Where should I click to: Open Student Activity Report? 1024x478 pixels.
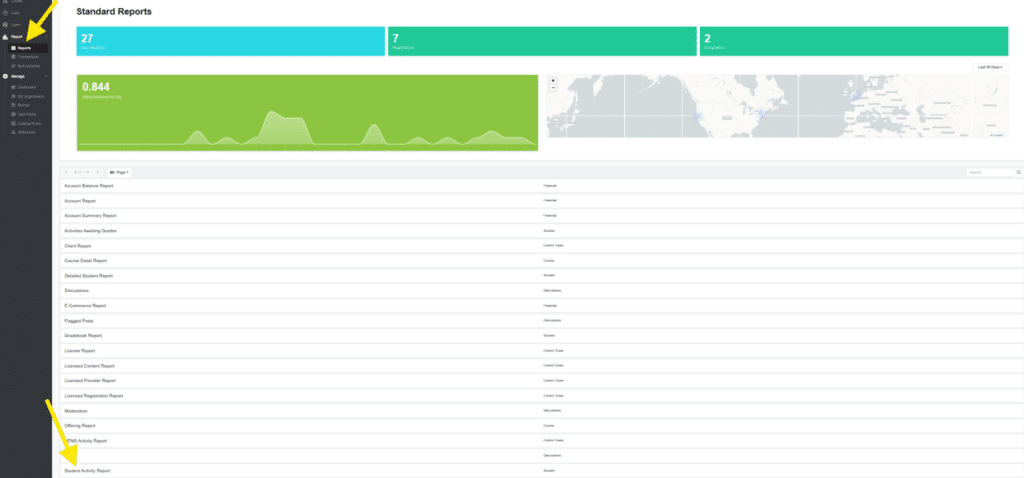click(541, 471)
